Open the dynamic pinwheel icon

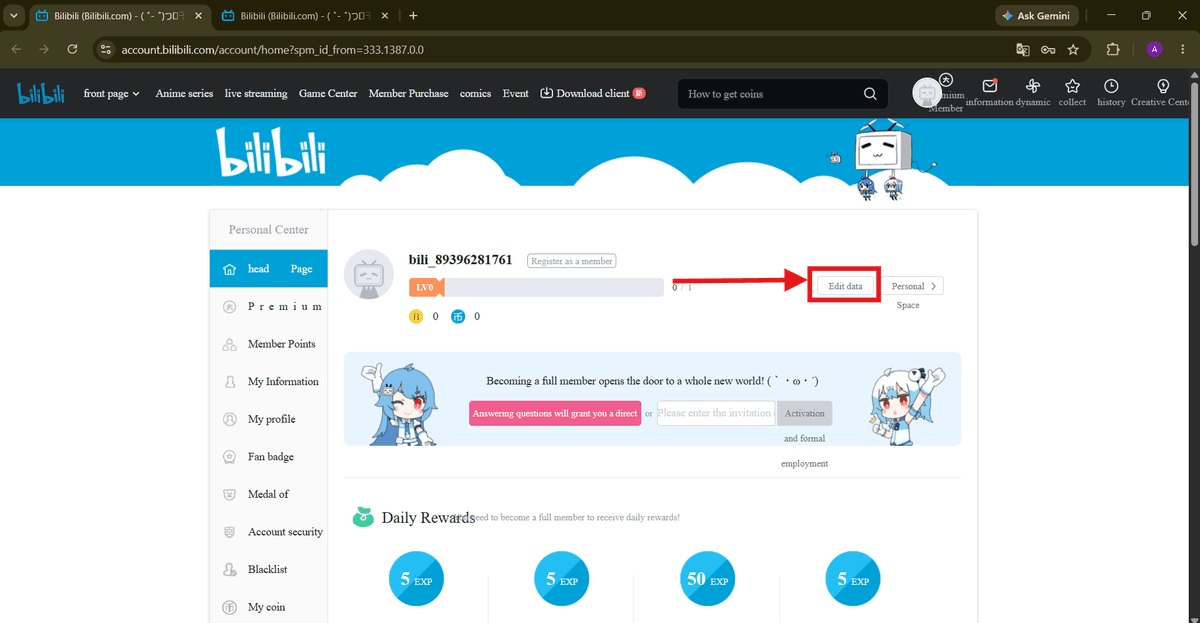(x=1033, y=86)
